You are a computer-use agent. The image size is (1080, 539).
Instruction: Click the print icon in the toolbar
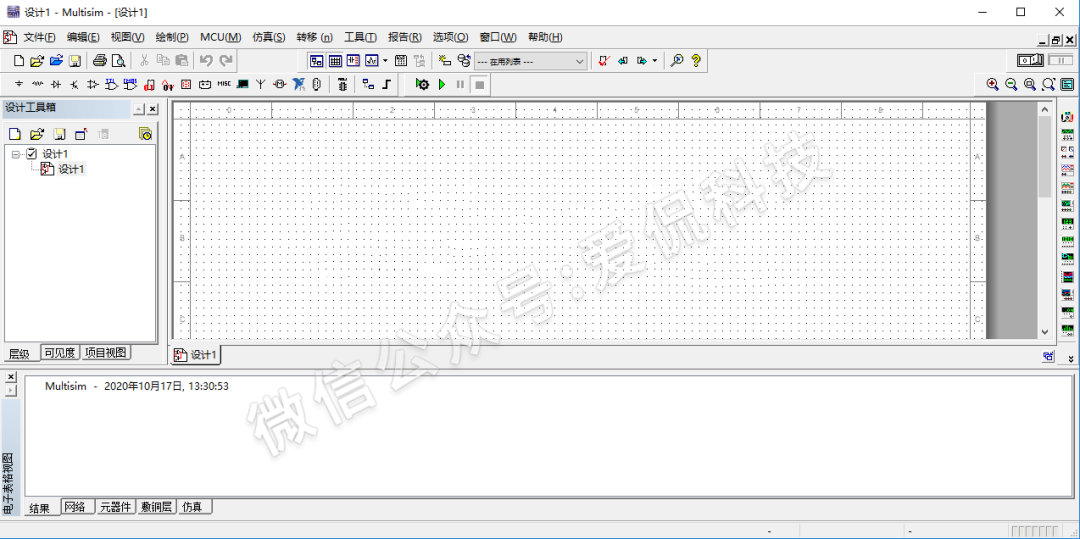tap(99, 61)
